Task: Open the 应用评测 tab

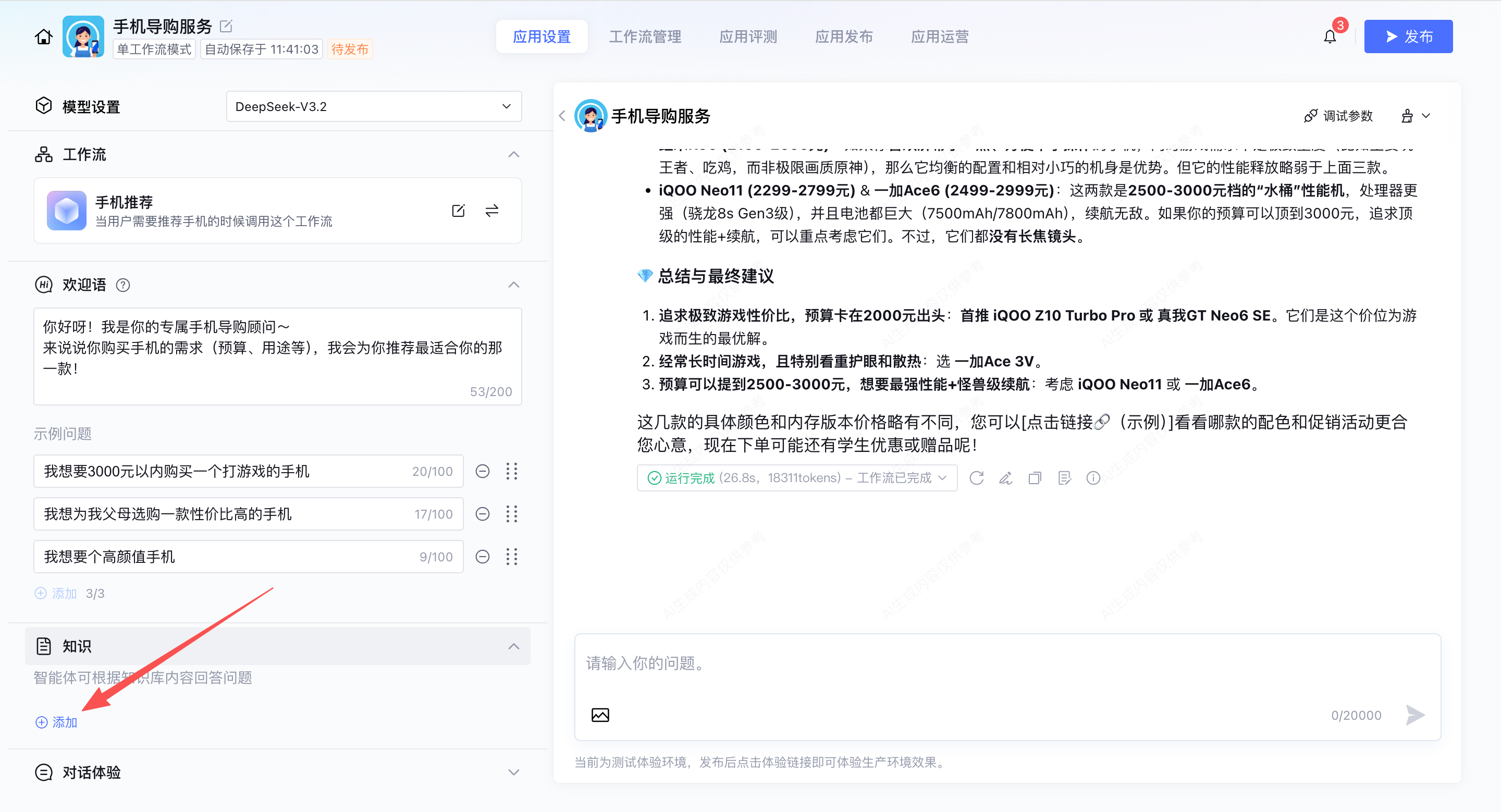Action: click(x=748, y=36)
